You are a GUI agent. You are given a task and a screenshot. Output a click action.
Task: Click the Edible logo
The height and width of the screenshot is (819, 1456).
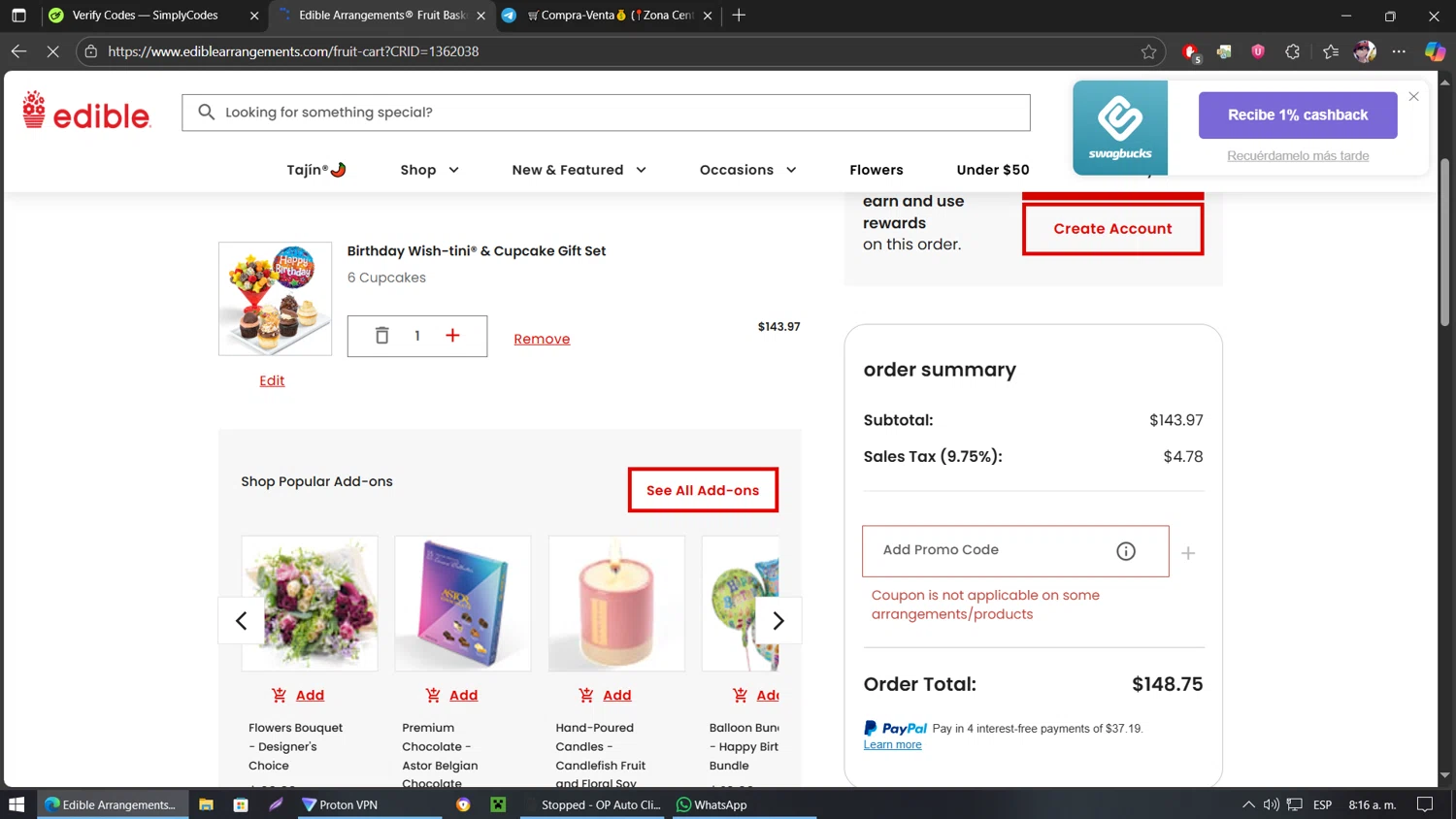tap(86, 111)
